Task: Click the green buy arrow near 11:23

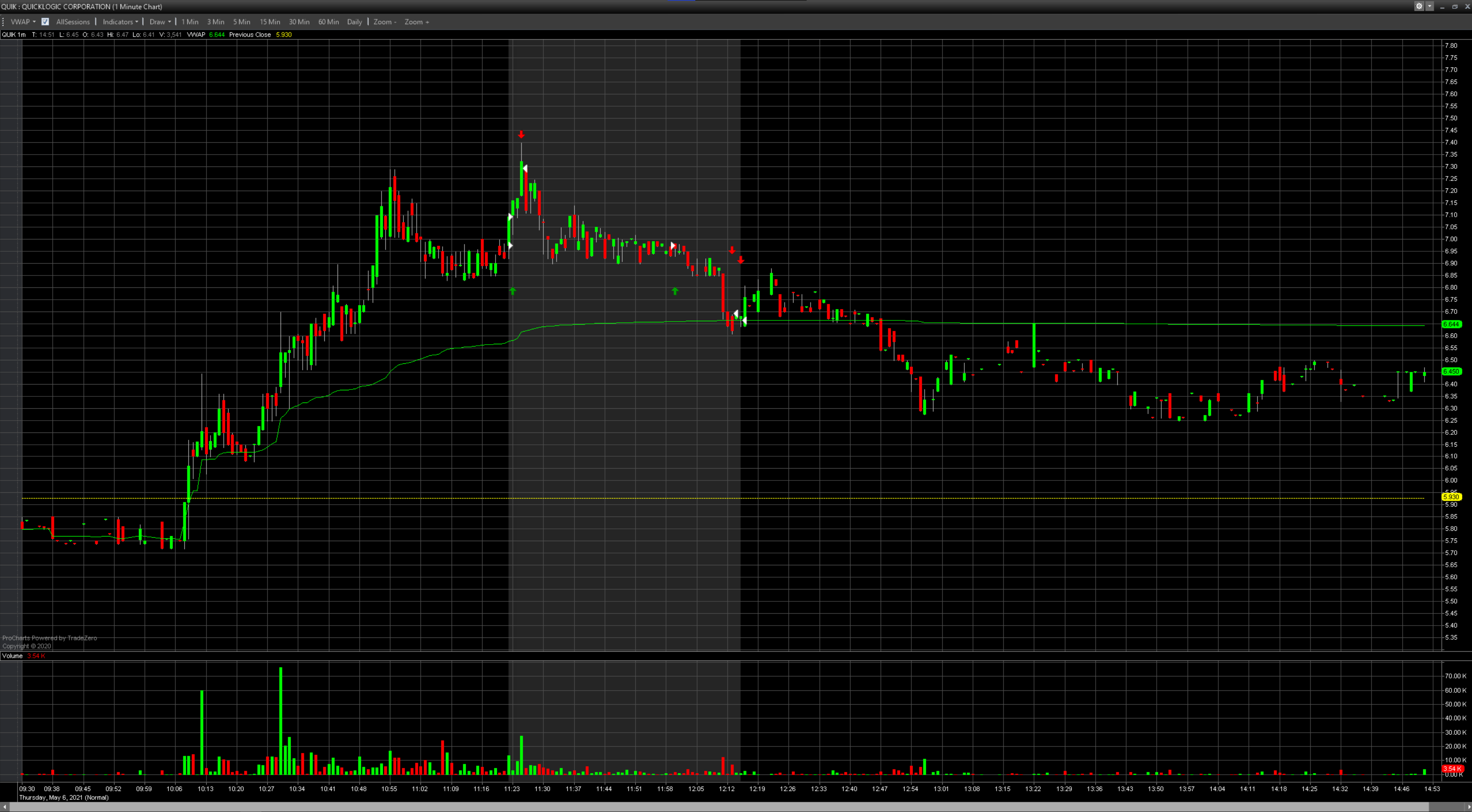Action: [x=513, y=291]
